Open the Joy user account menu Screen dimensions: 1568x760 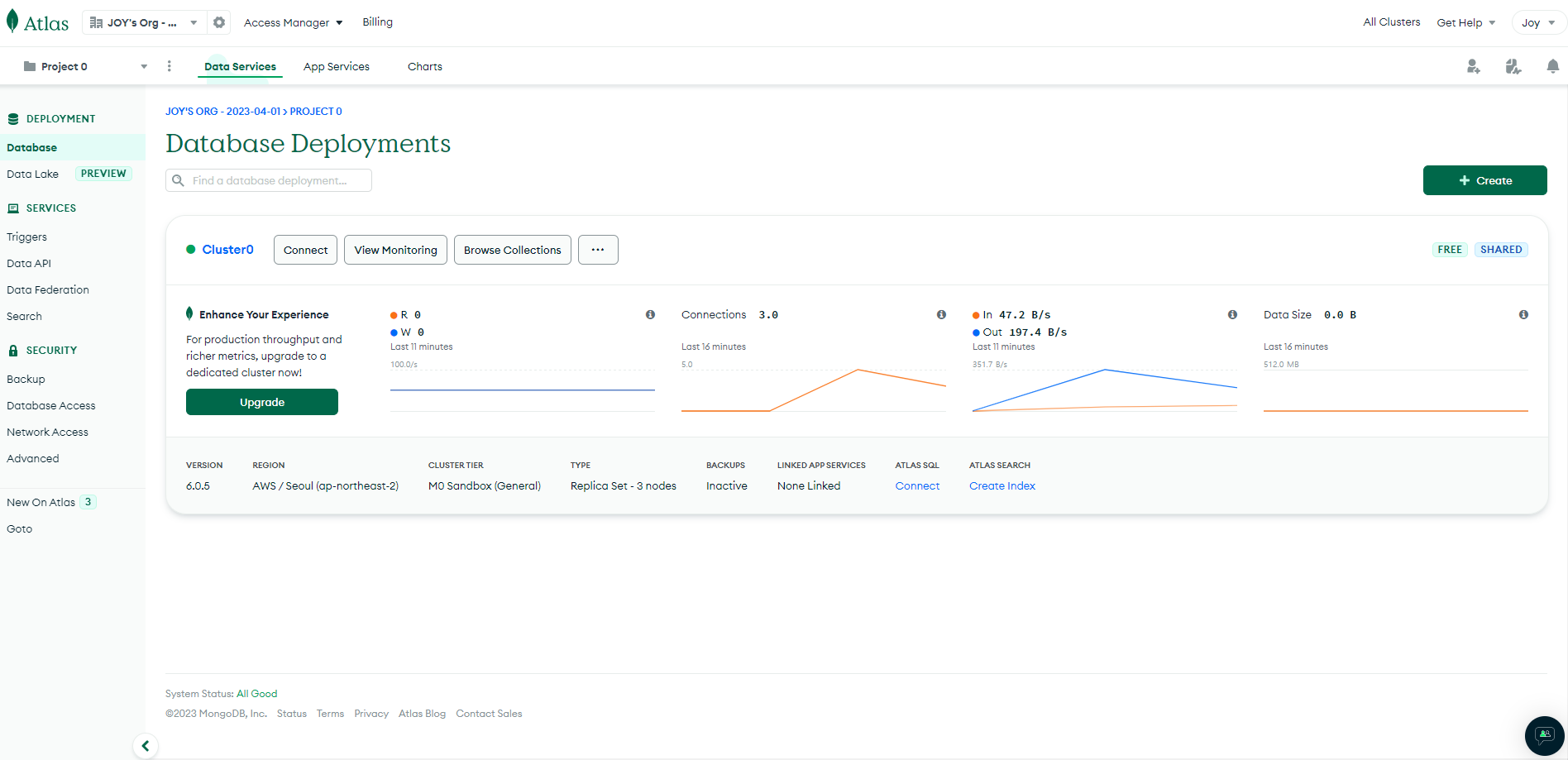1538,22
